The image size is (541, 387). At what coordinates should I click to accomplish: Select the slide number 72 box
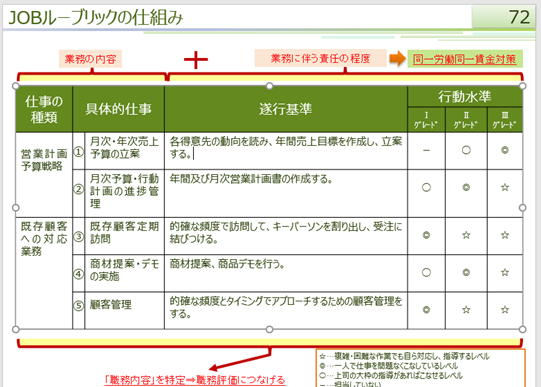[504, 17]
